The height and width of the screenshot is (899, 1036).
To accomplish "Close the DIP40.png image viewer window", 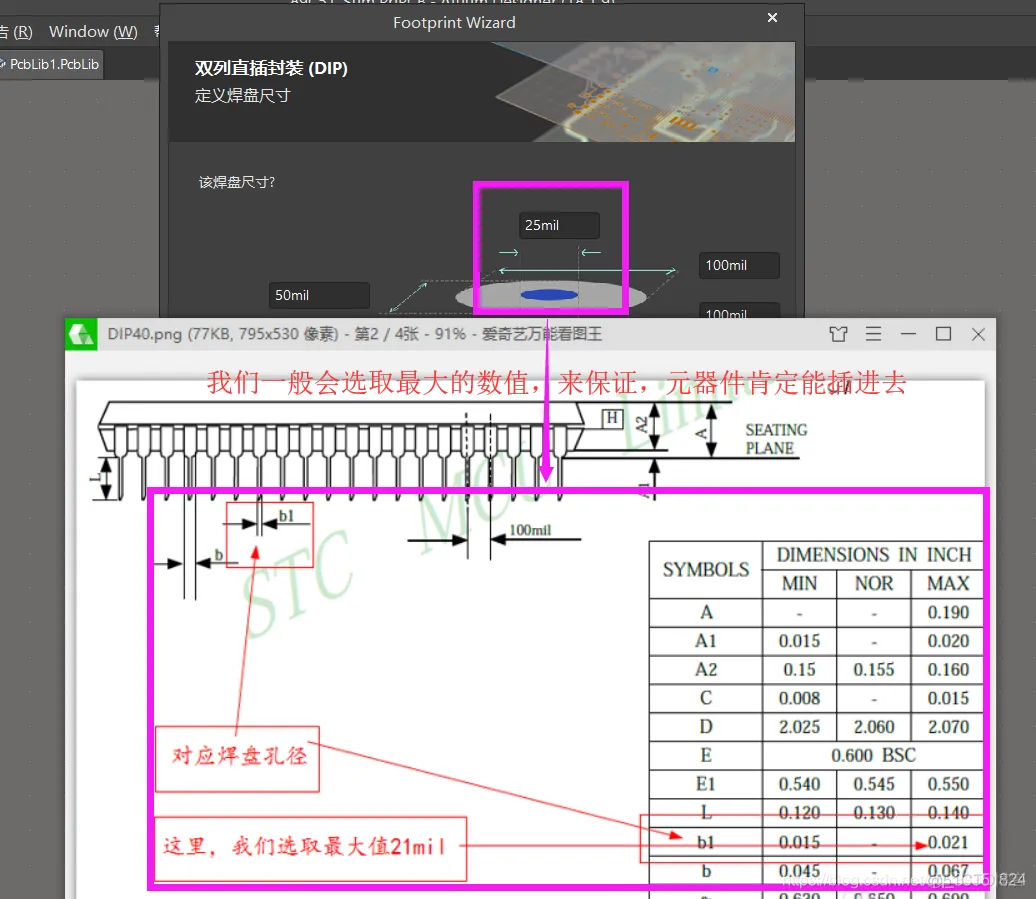I will [x=979, y=334].
